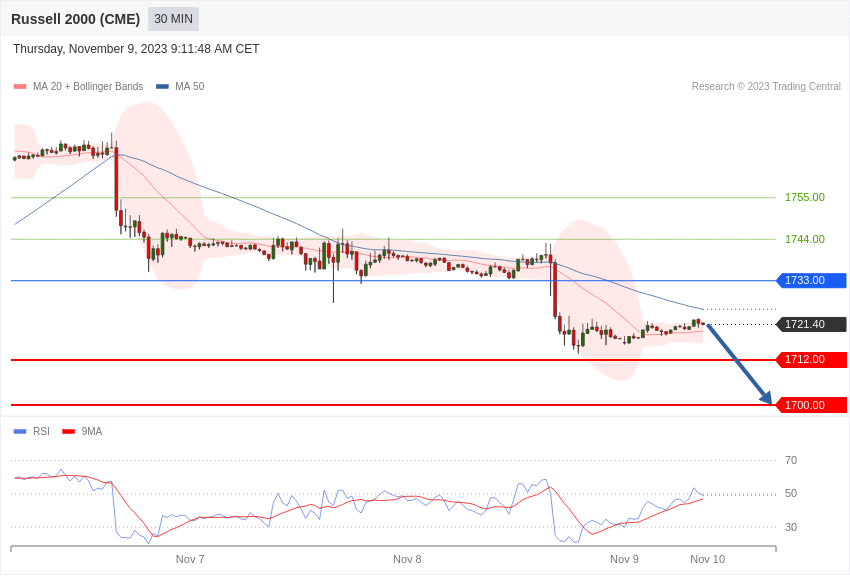Click the RSI 70 axis value
Image resolution: width=850 pixels, height=576 pixels.
791,460
